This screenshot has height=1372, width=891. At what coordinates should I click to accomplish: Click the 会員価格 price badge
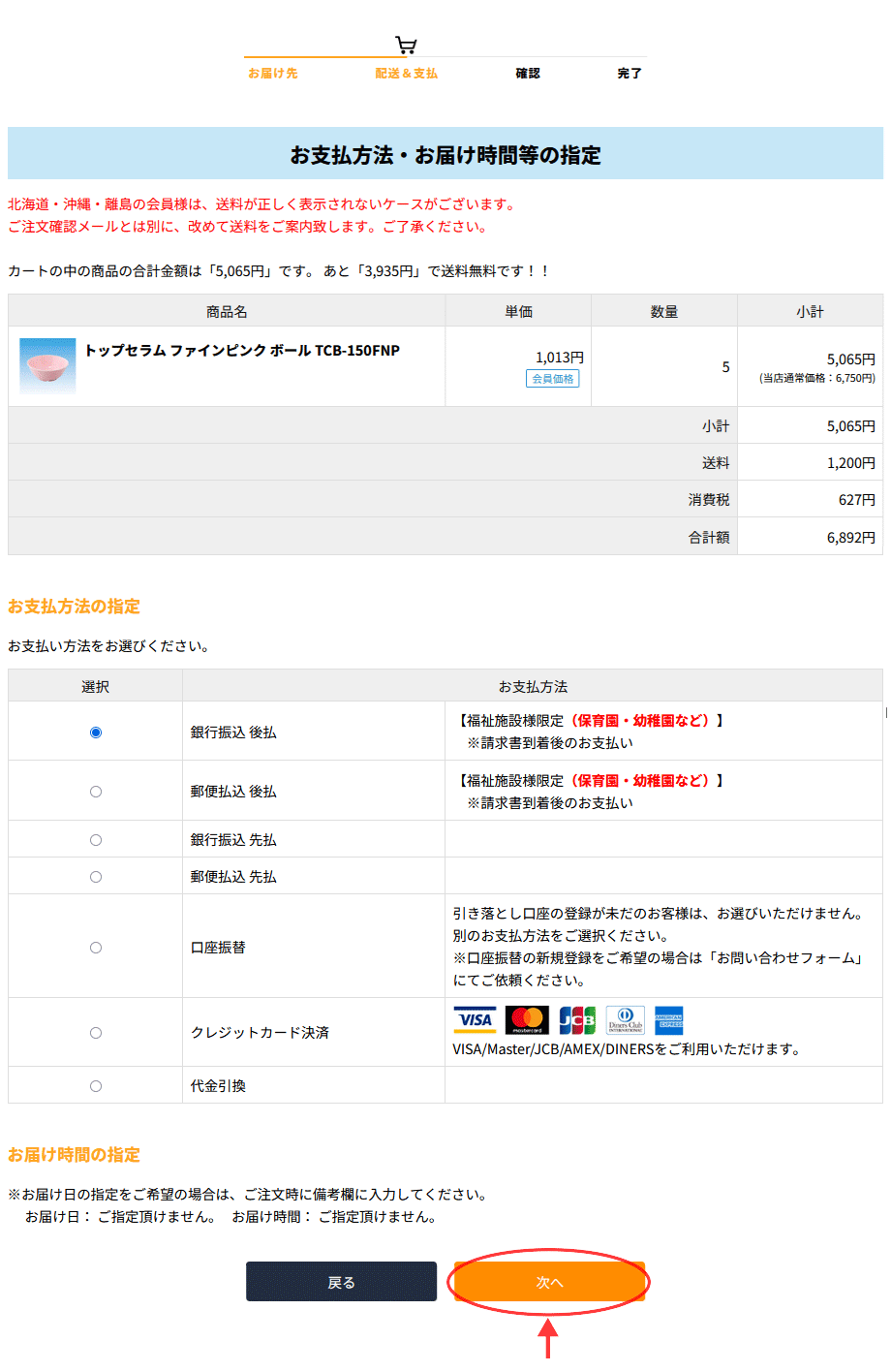click(552, 379)
